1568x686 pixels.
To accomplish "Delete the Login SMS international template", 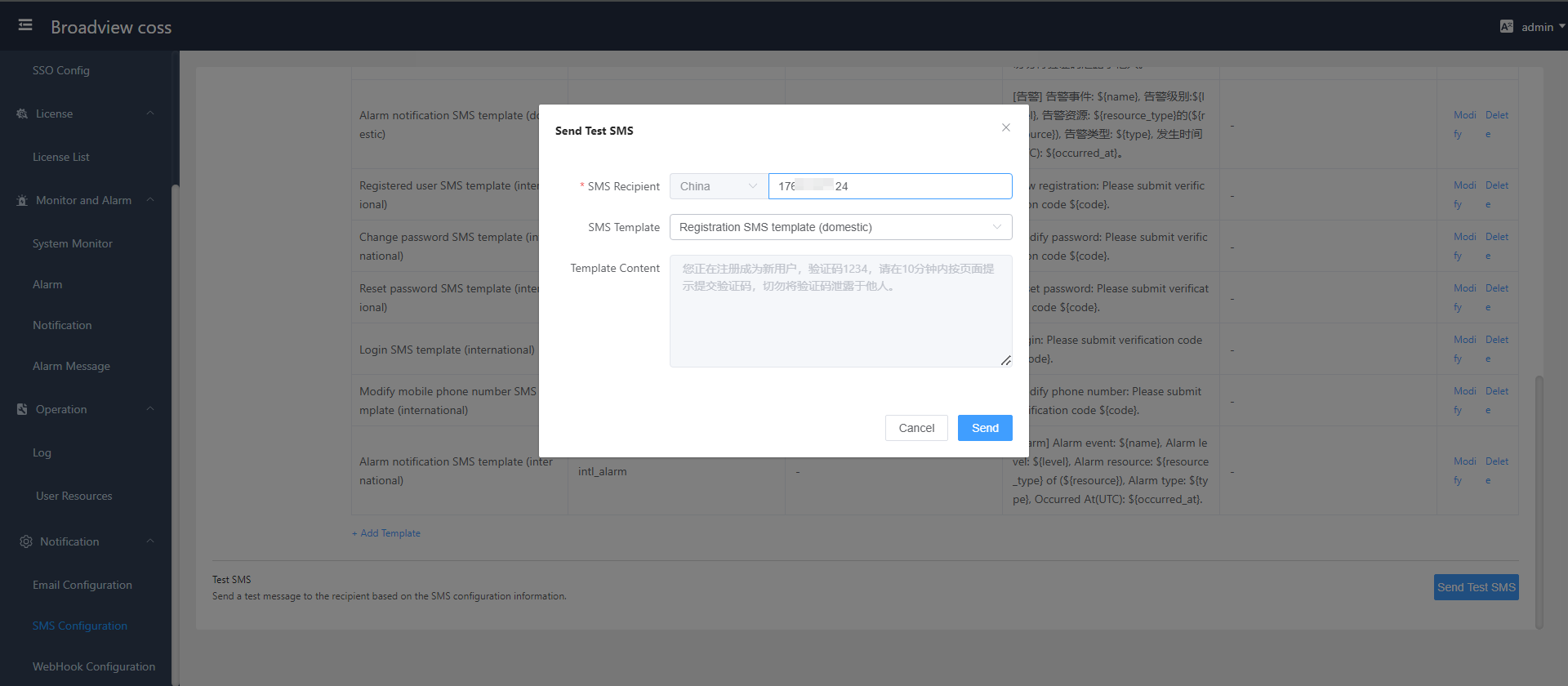I will tap(1496, 349).
